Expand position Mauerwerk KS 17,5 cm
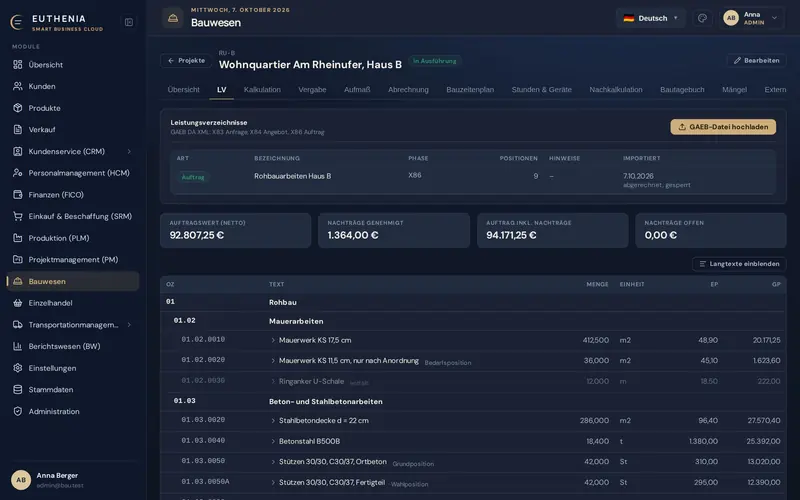800x500 pixels. [x=273, y=340]
